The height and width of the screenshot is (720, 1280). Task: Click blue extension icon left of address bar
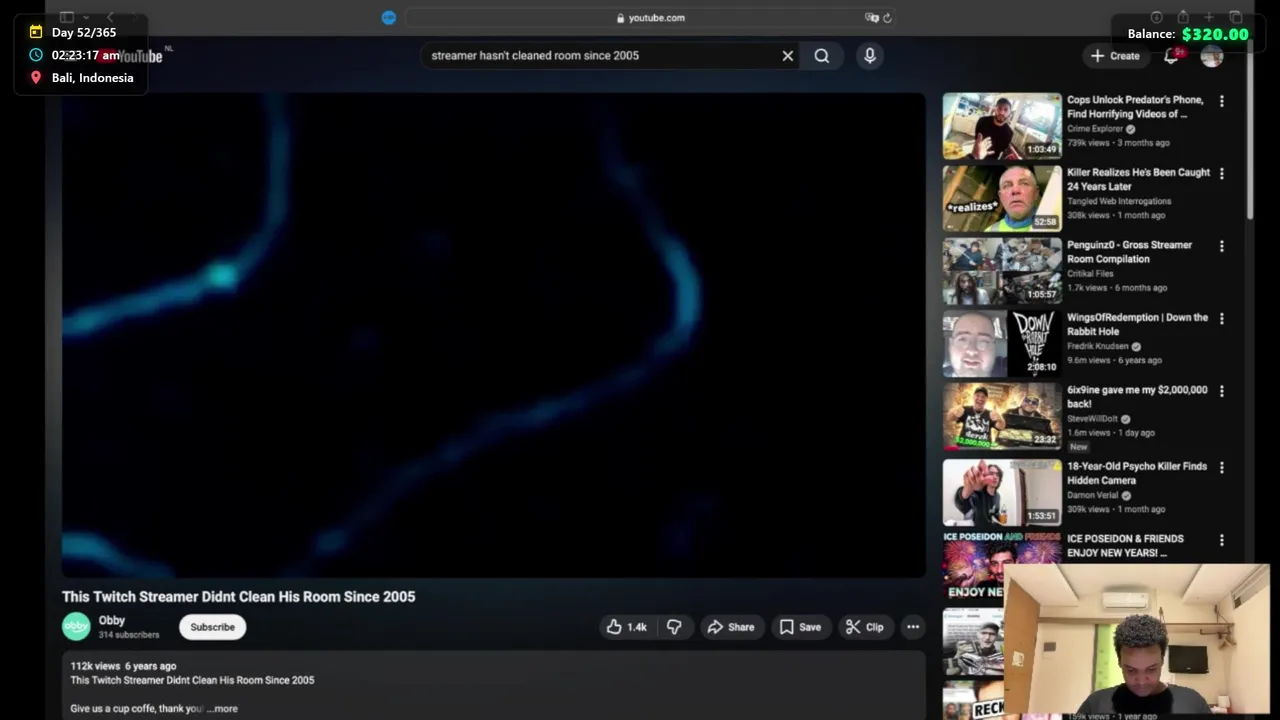coord(389,18)
